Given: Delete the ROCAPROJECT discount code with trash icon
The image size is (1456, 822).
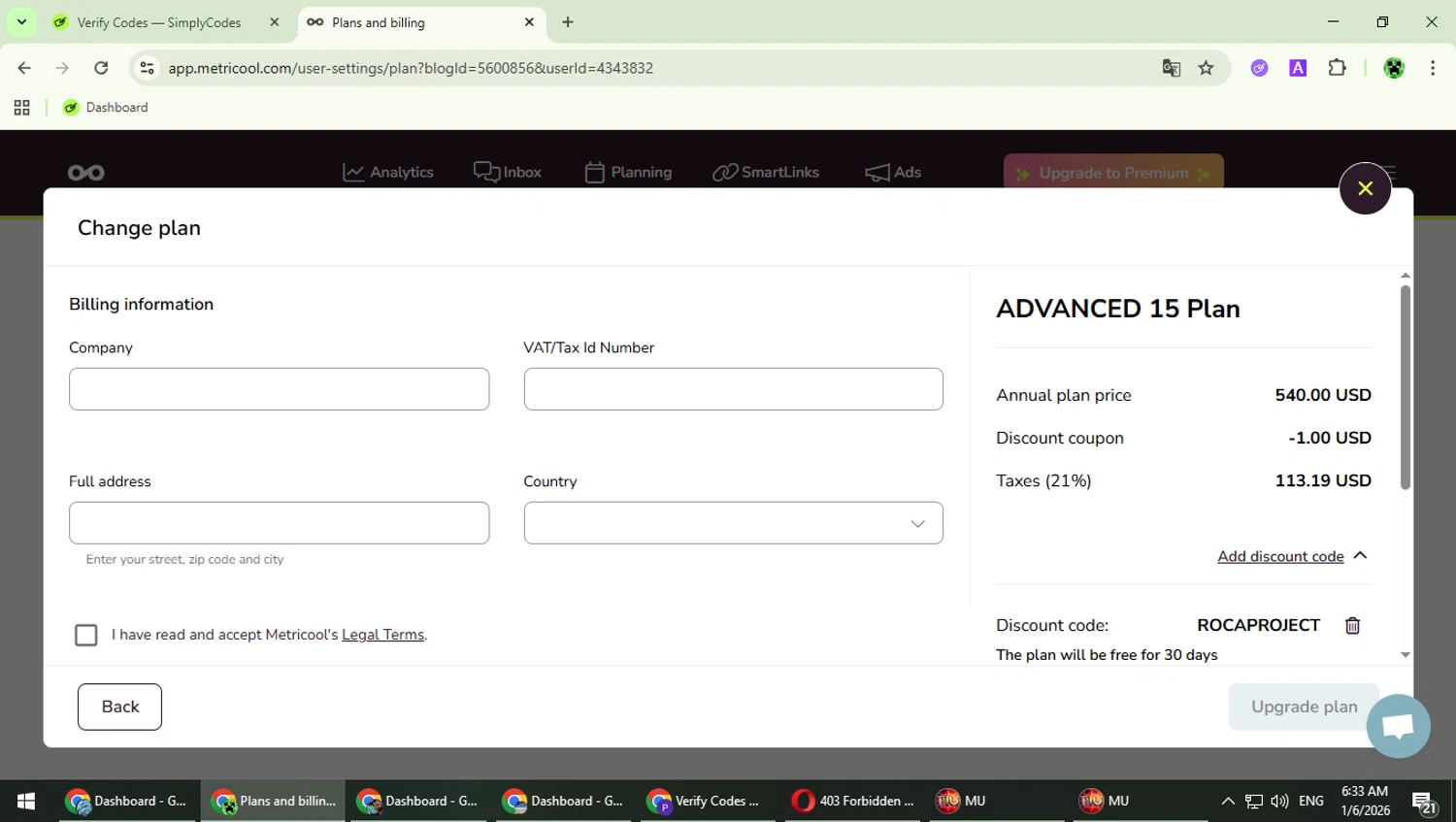Looking at the screenshot, I should pos(1352,626).
